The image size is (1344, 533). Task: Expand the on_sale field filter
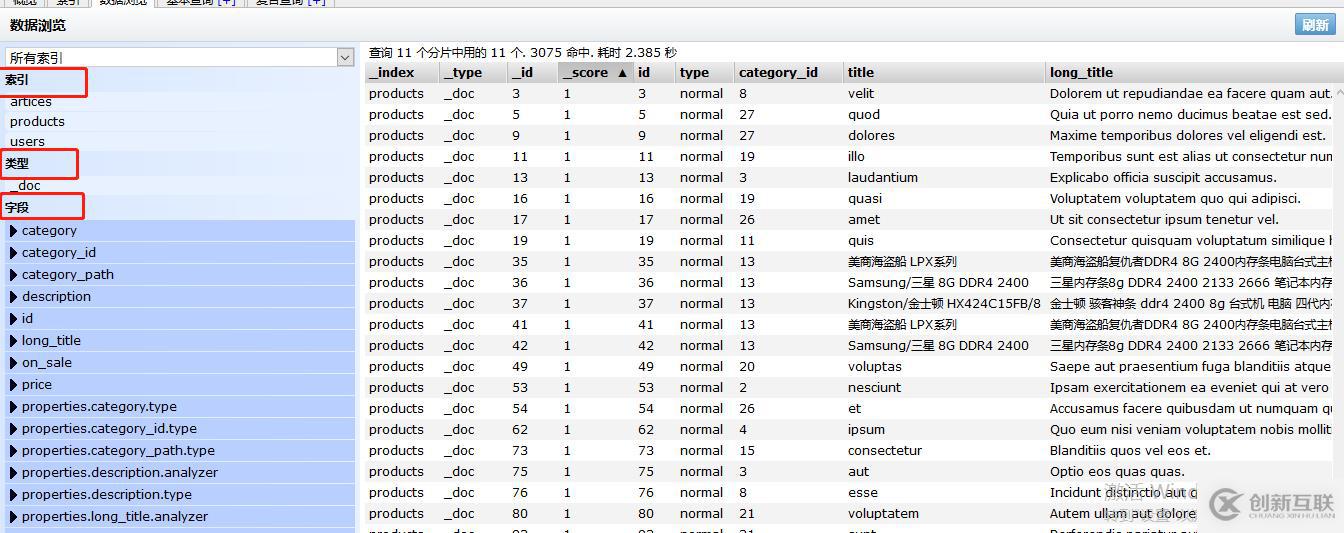pyautogui.click(x=180, y=362)
